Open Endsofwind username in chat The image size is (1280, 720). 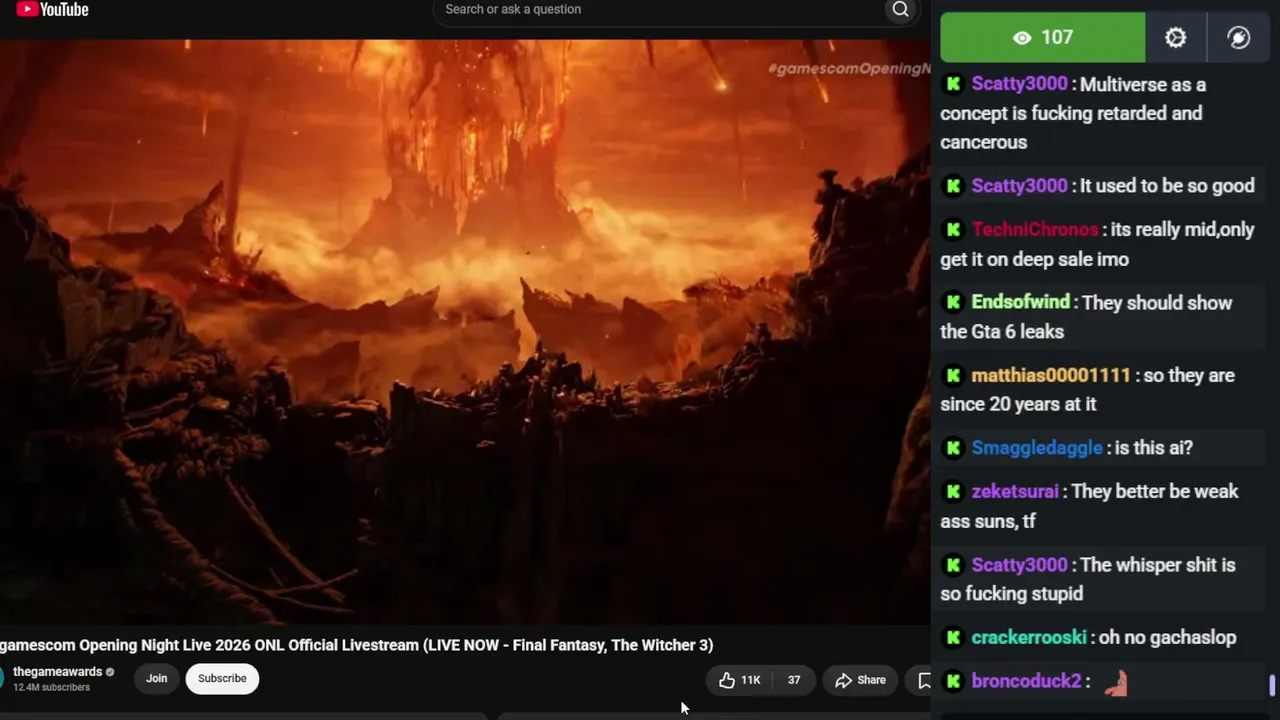tap(1021, 302)
